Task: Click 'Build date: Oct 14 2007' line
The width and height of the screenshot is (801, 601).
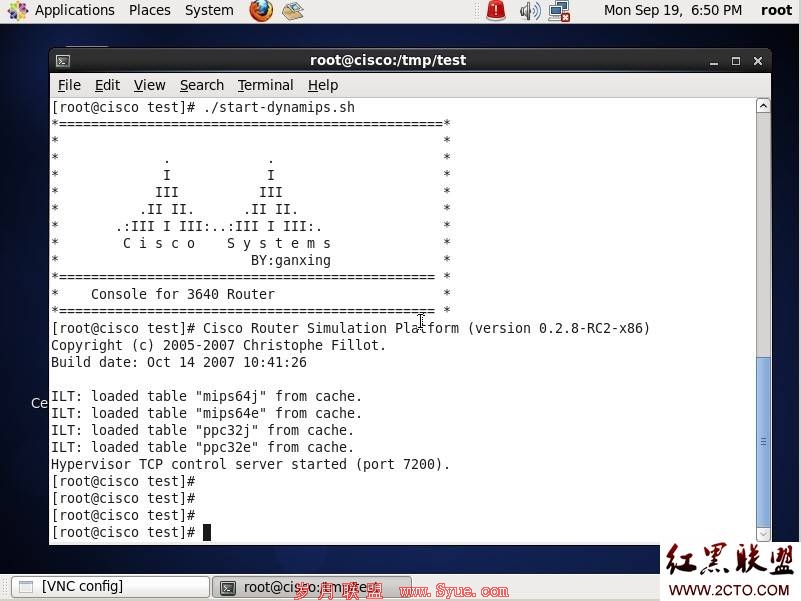Action: [179, 362]
